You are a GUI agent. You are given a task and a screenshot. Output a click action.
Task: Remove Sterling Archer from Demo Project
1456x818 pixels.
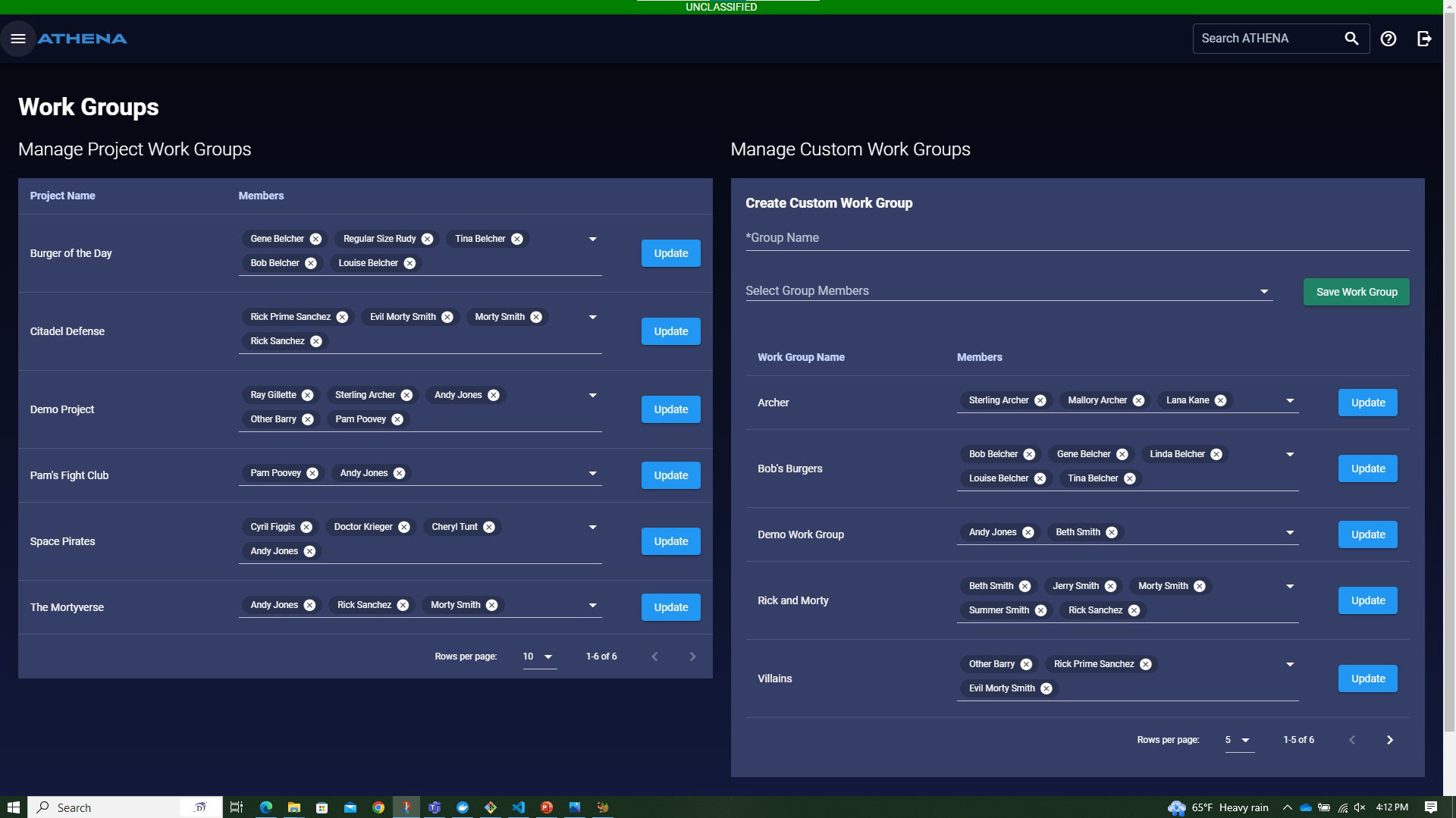(406, 395)
